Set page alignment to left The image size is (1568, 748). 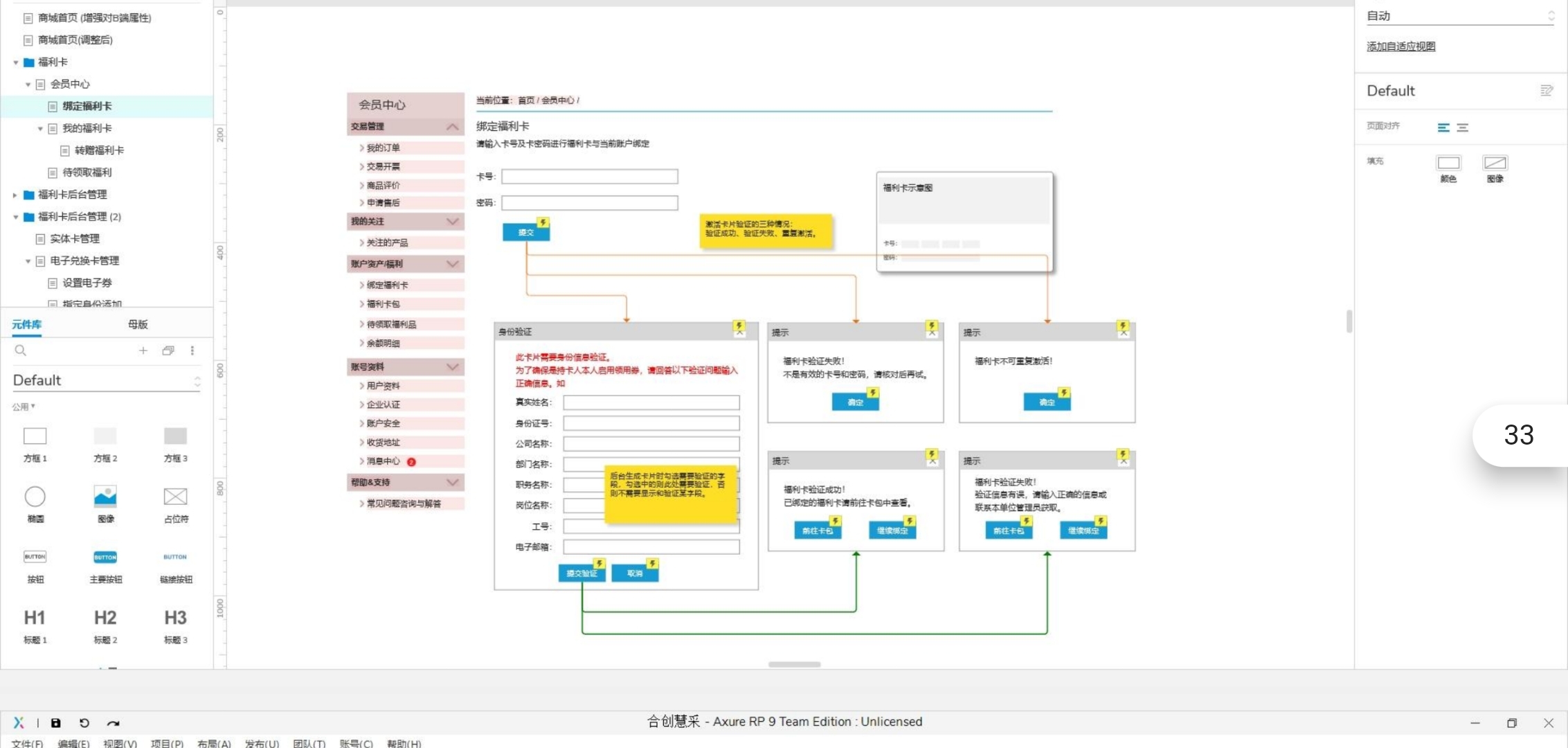coord(1443,127)
